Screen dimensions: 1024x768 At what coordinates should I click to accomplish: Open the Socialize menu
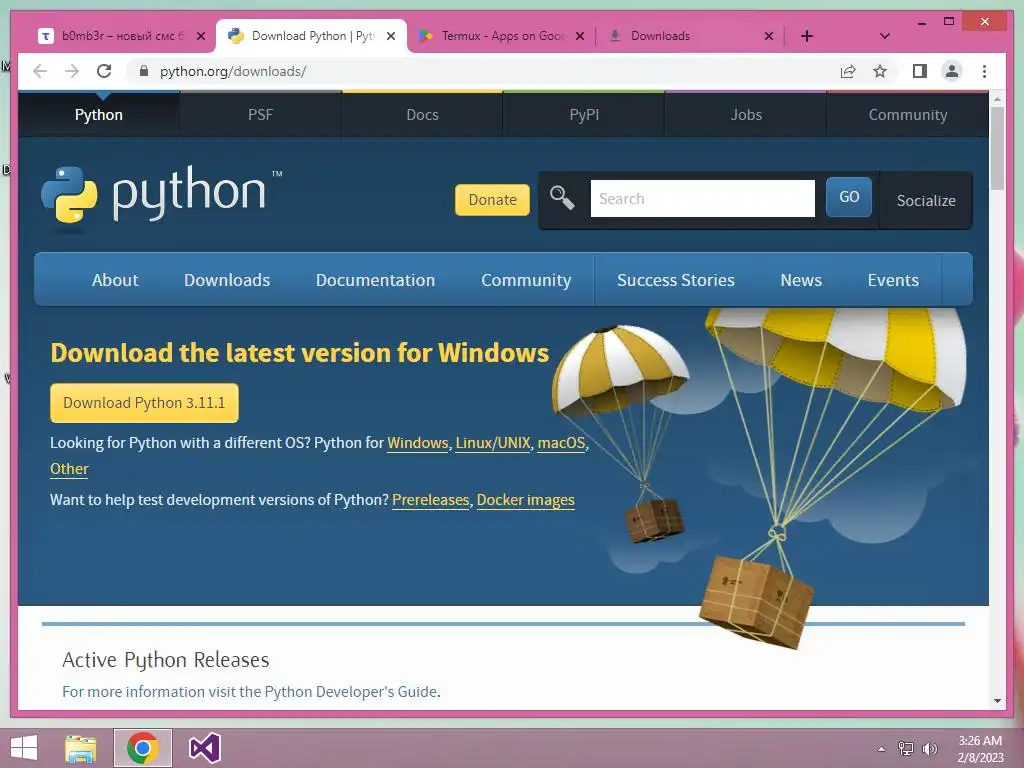(x=926, y=200)
